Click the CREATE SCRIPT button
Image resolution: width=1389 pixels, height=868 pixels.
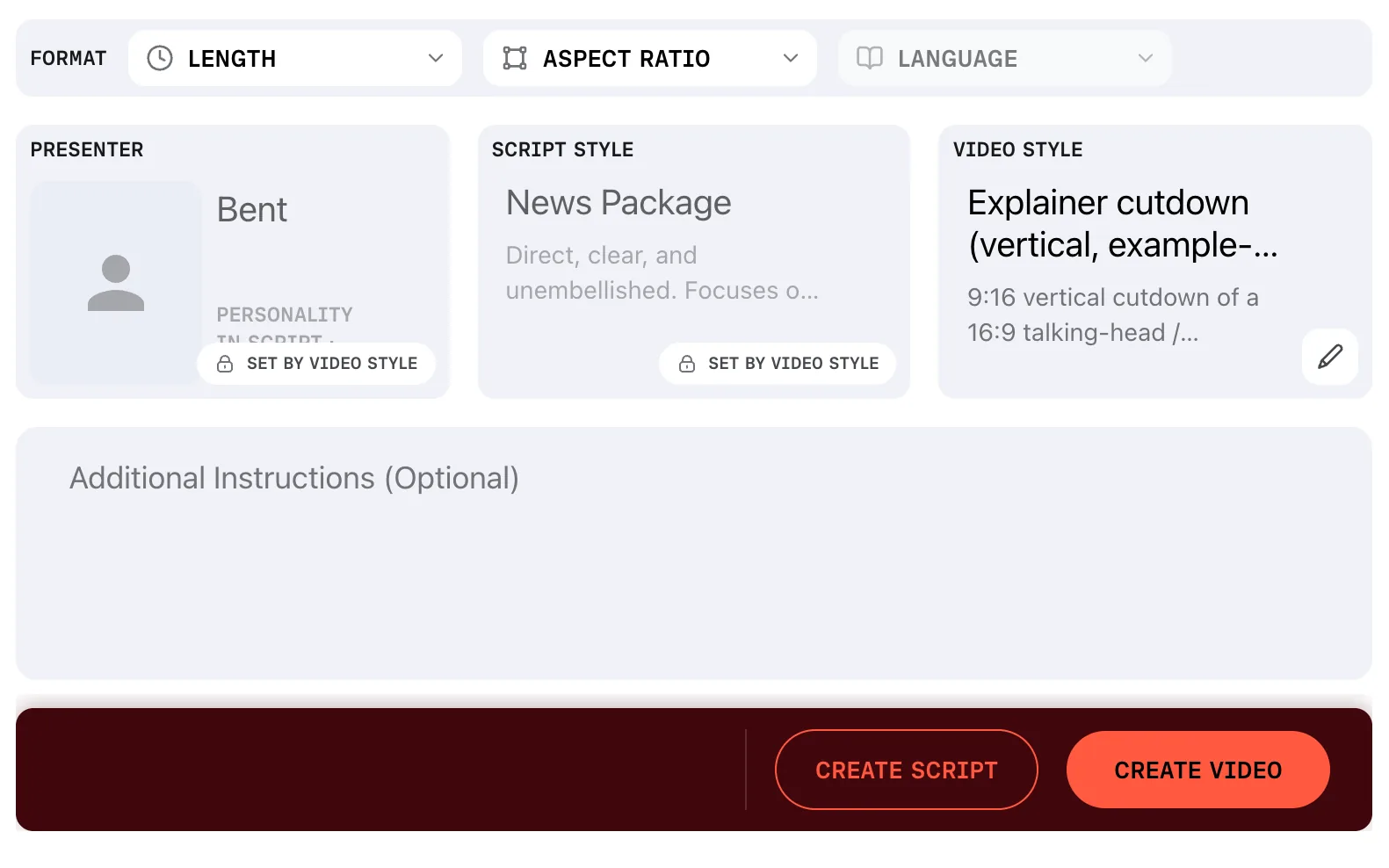click(x=907, y=770)
